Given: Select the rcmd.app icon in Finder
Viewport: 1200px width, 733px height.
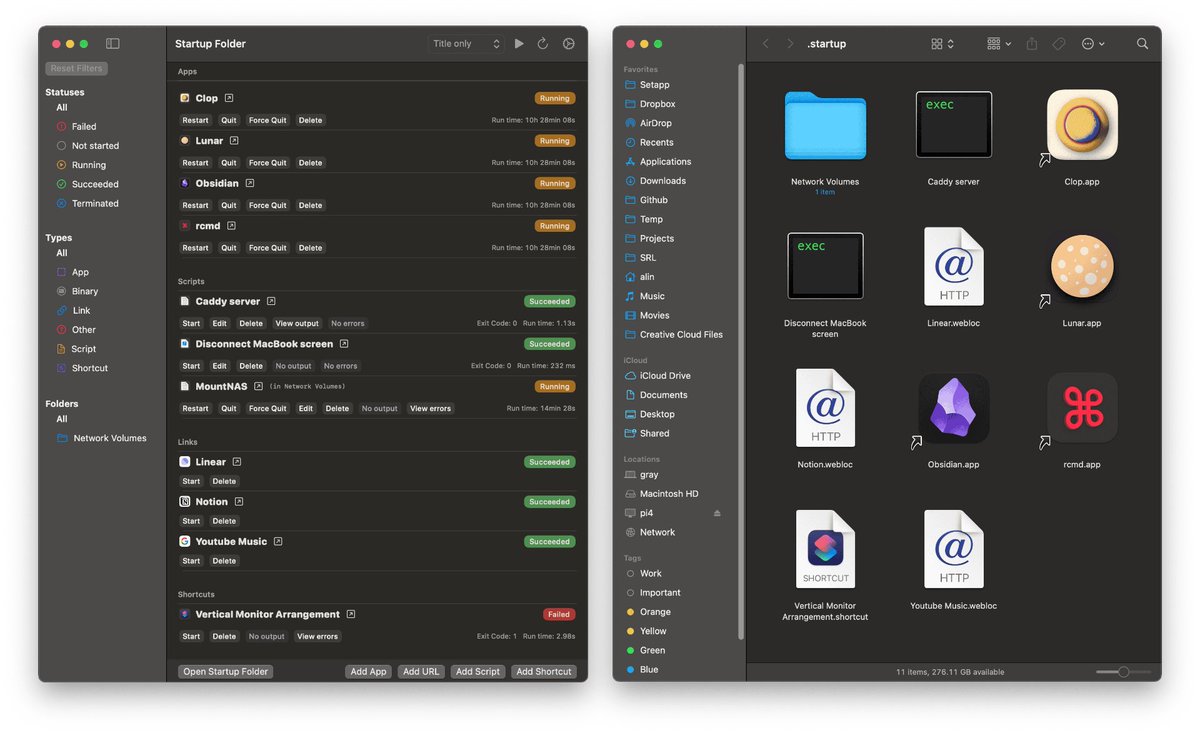Looking at the screenshot, I should 1081,408.
